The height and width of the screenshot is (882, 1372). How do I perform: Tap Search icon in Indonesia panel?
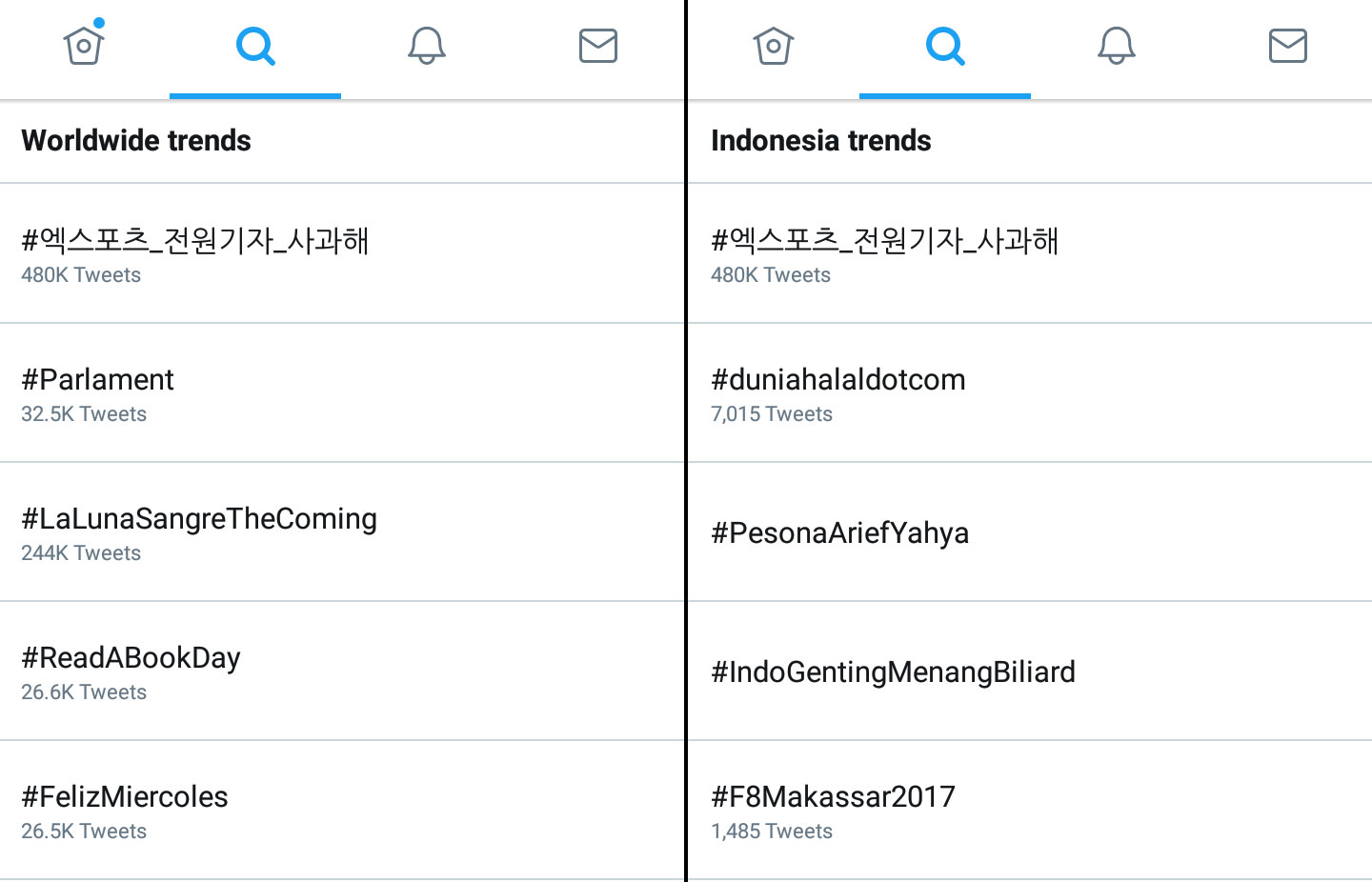(945, 45)
